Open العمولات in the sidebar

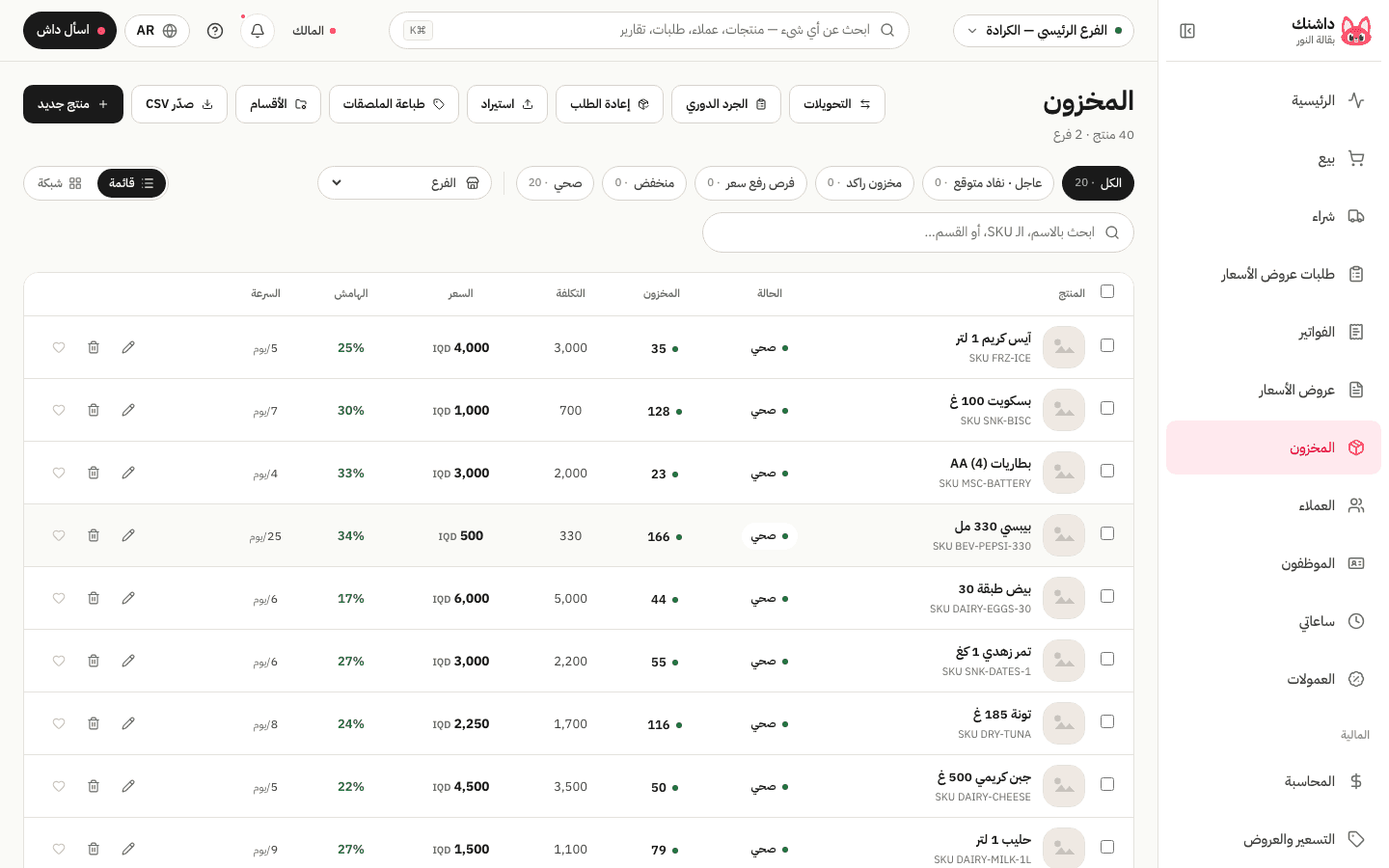(1273, 679)
